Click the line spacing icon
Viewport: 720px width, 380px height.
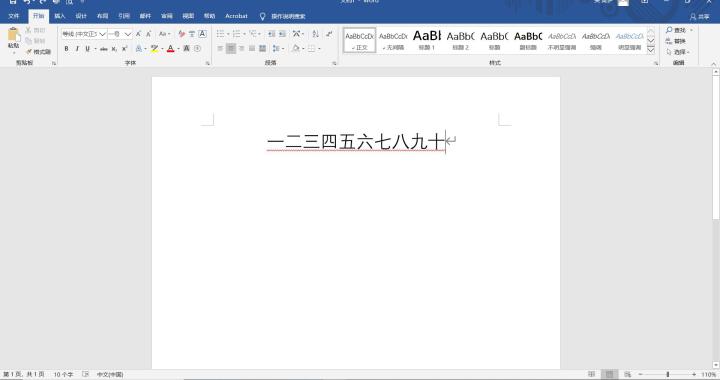click(x=275, y=48)
